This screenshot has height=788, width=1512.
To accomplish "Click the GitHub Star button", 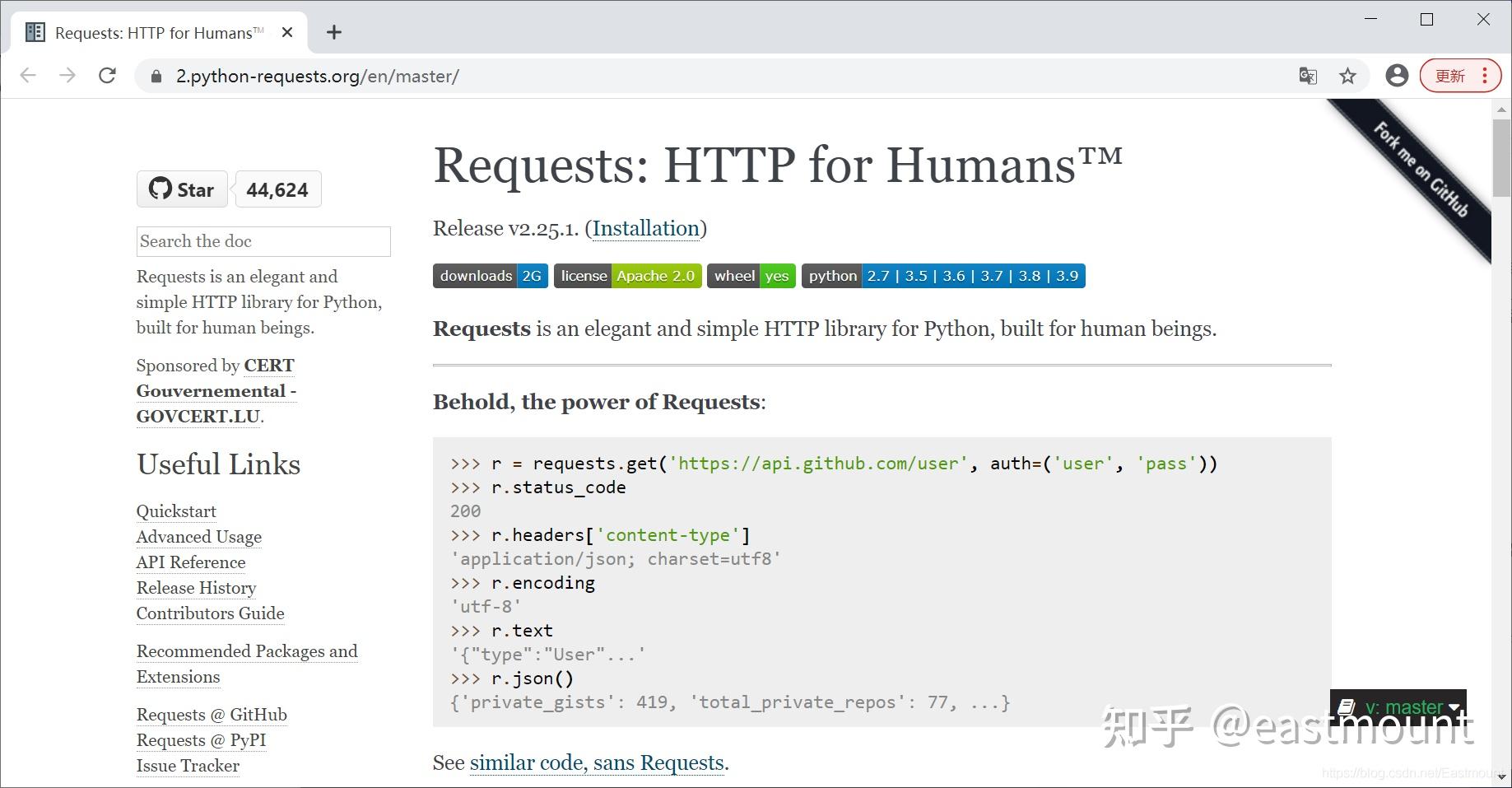I will 182,189.
